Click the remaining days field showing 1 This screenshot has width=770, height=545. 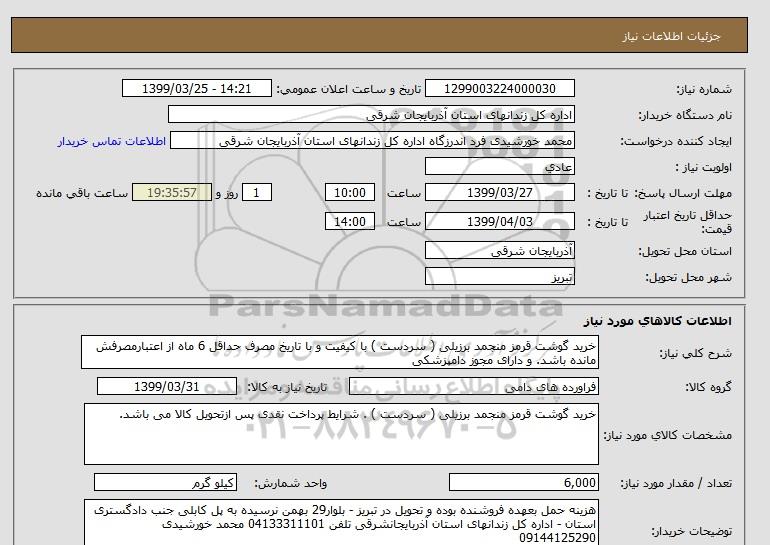257,192
